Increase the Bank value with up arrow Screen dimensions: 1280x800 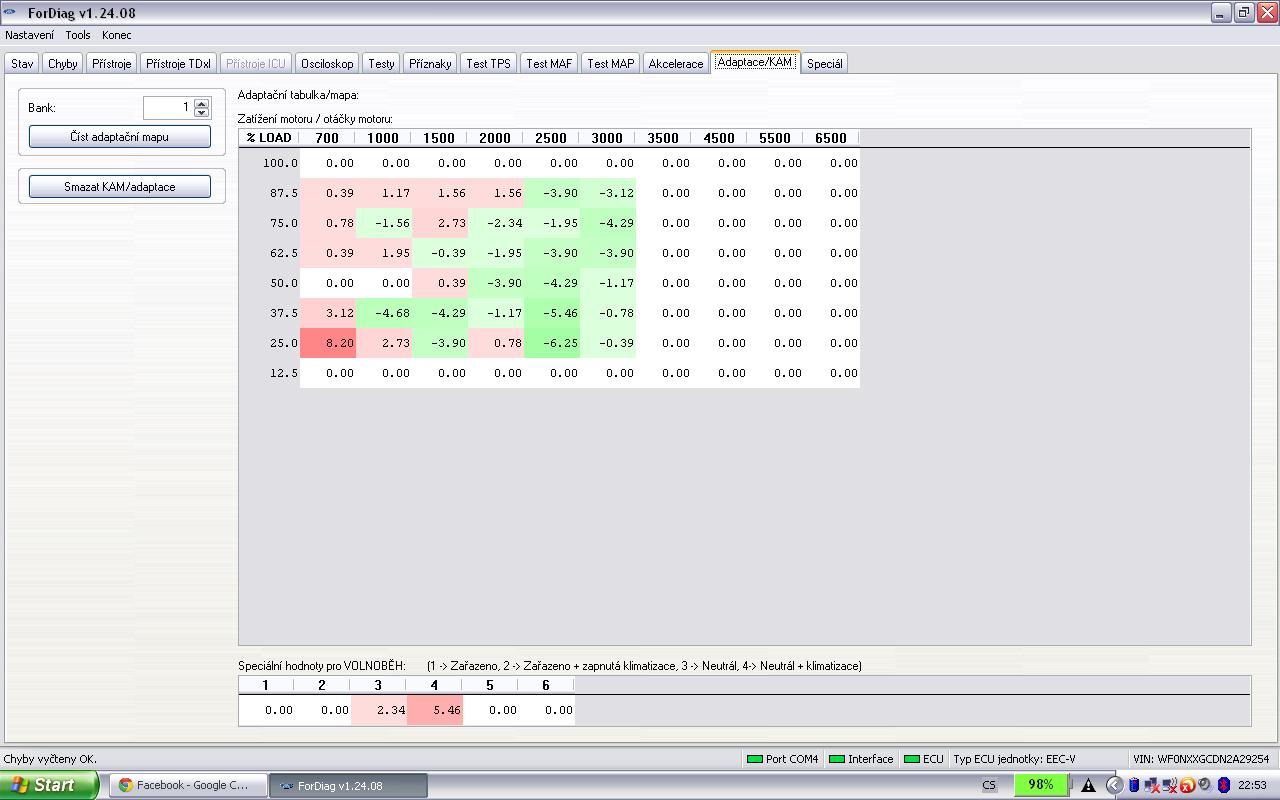[202, 103]
